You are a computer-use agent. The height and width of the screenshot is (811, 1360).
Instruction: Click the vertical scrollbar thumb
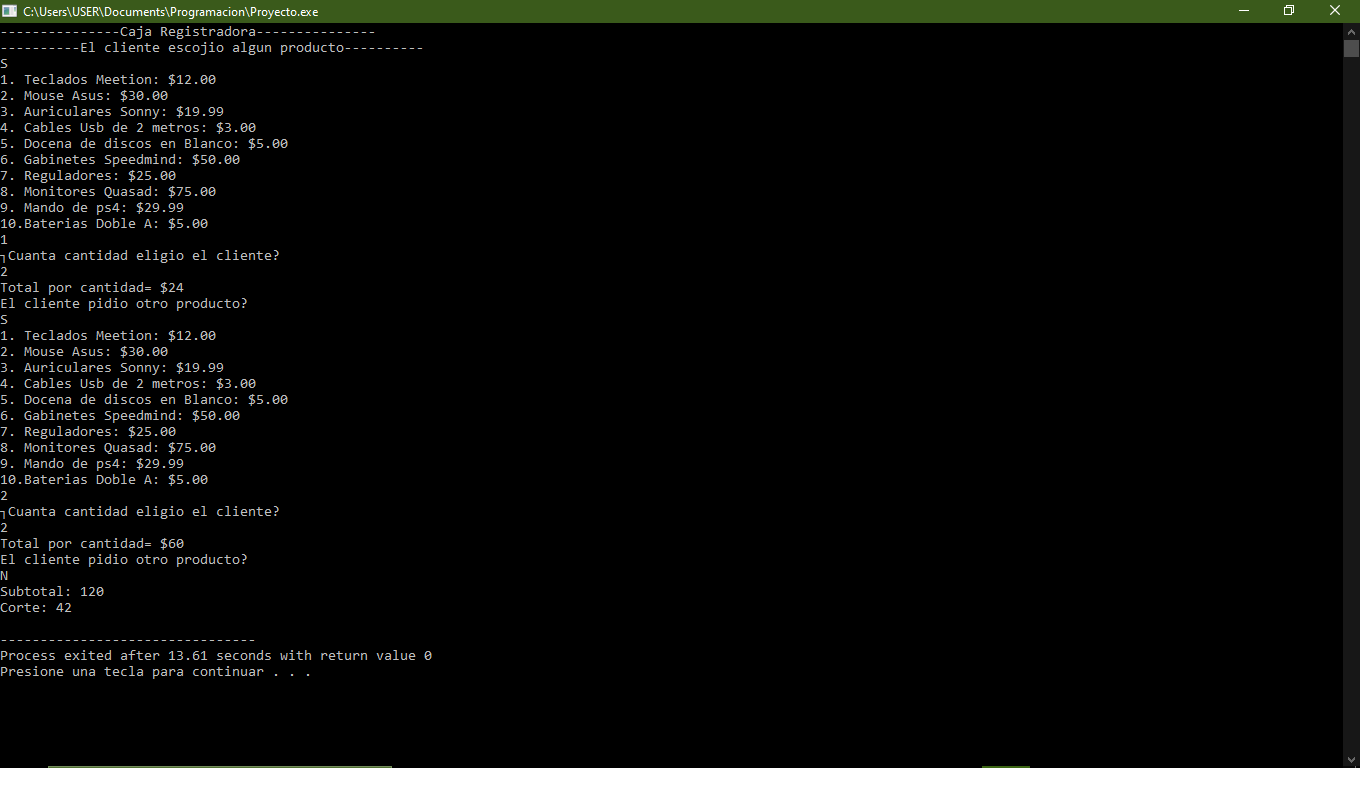click(x=1351, y=48)
